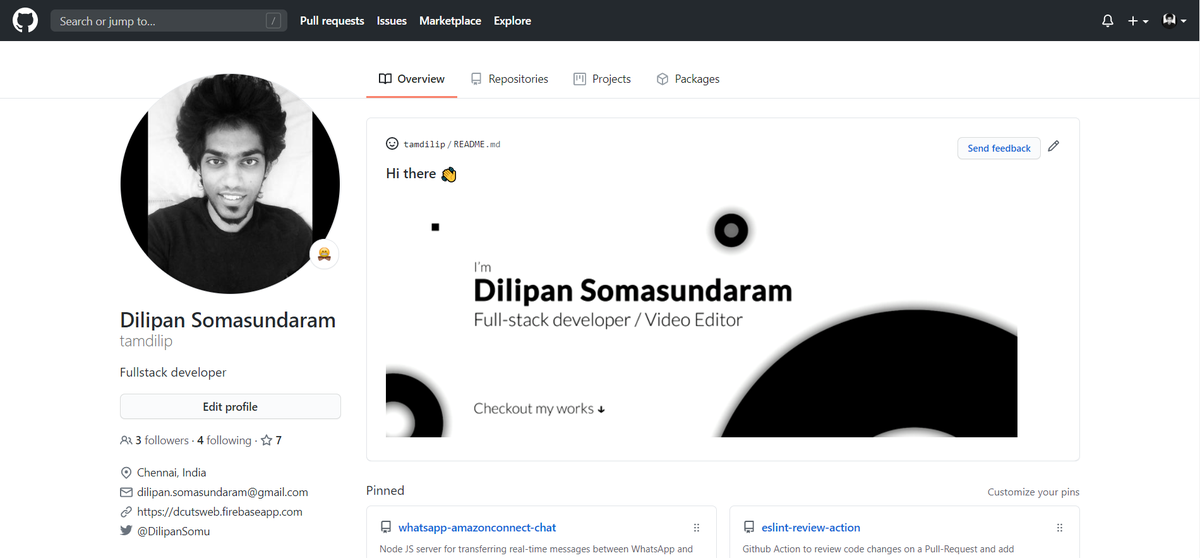The width and height of the screenshot is (1200, 558).
Task: Focus the Search or jump to field
Action: click(x=169, y=21)
